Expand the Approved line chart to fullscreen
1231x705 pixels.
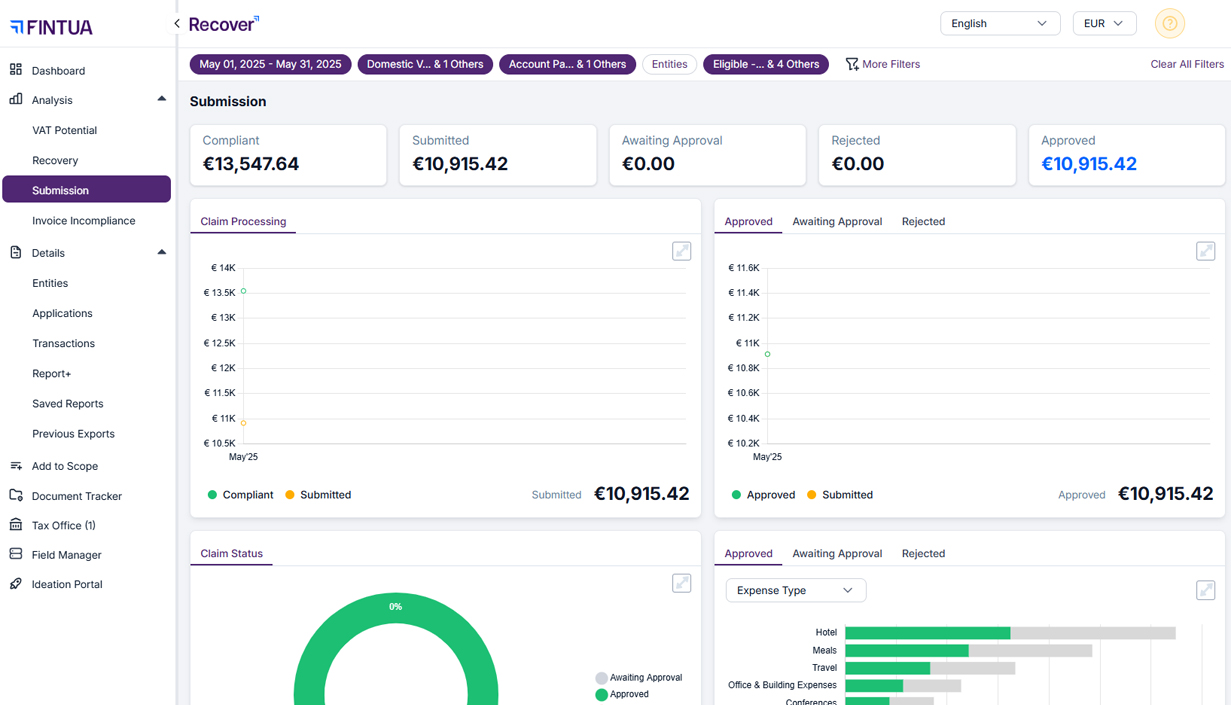click(x=1205, y=251)
